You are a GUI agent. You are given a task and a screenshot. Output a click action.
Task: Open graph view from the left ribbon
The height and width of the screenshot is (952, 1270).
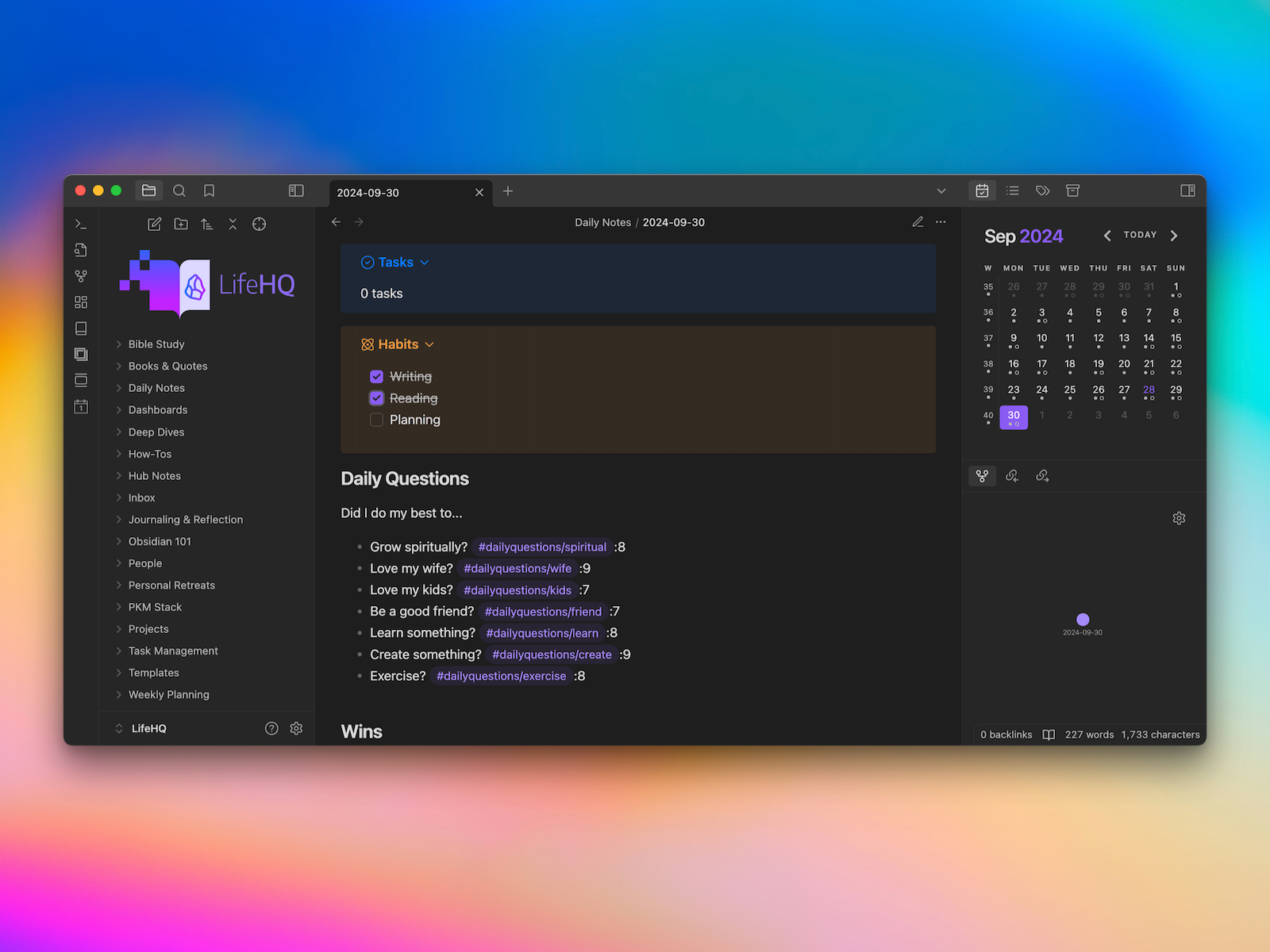coord(81,276)
